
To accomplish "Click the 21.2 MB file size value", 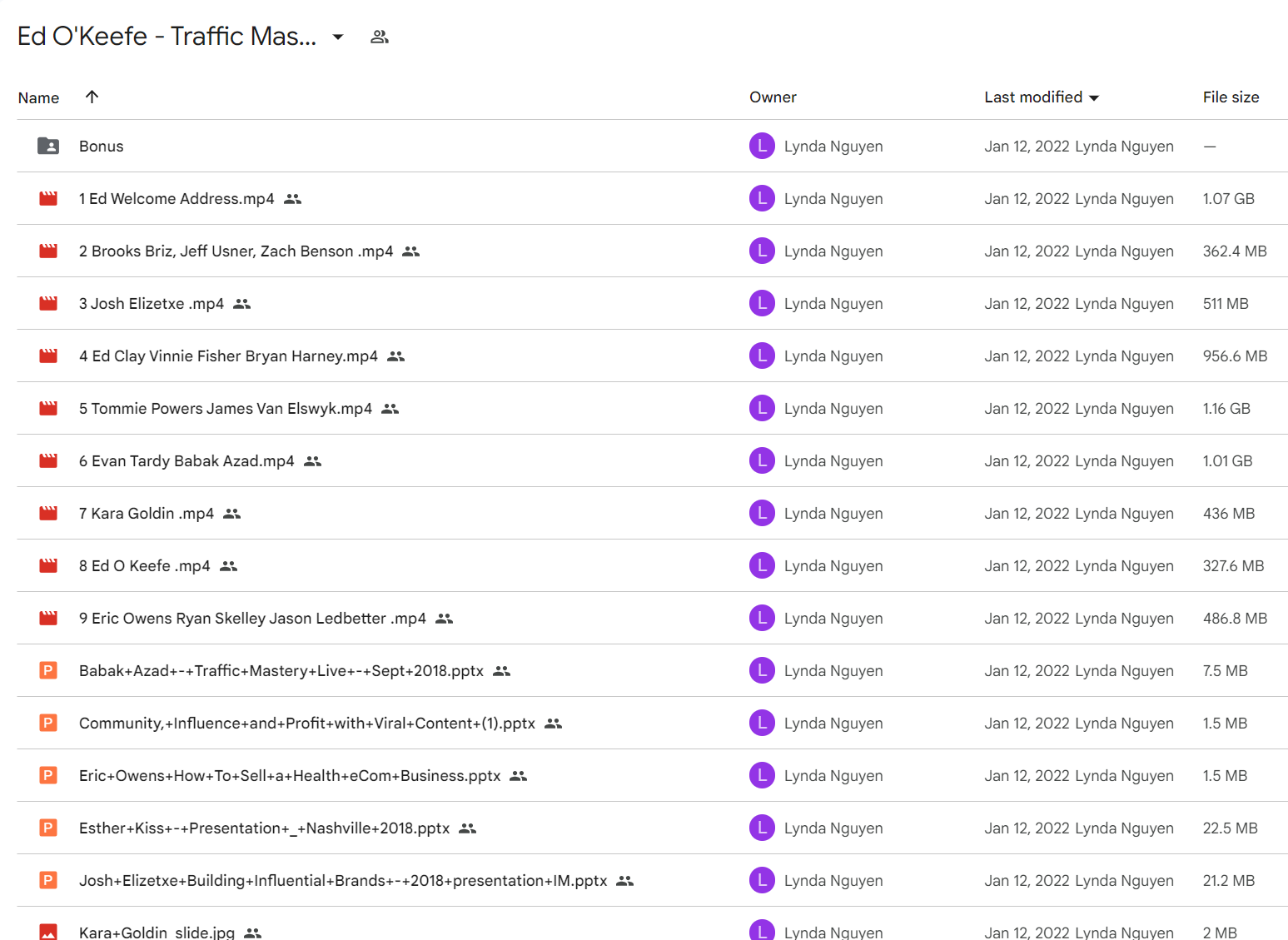I will pyautogui.click(x=1228, y=880).
